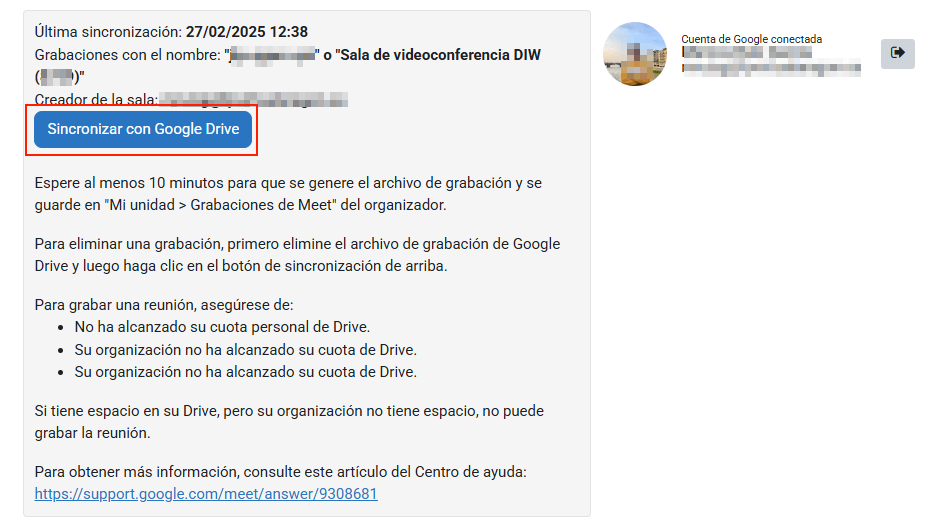Click the 'Cuenta de Google conectada' label
The height and width of the screenshot is (528, 932).
[751, 39]
